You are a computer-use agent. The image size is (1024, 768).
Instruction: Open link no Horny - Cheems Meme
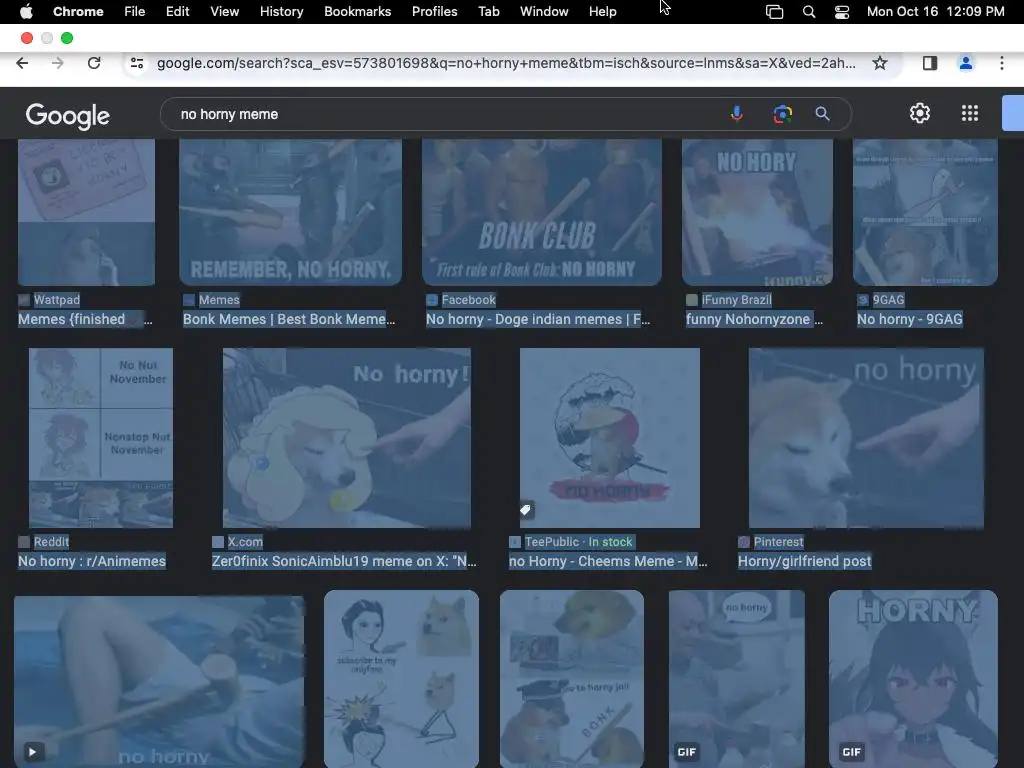pyautogui.click(x=608, y=561)
